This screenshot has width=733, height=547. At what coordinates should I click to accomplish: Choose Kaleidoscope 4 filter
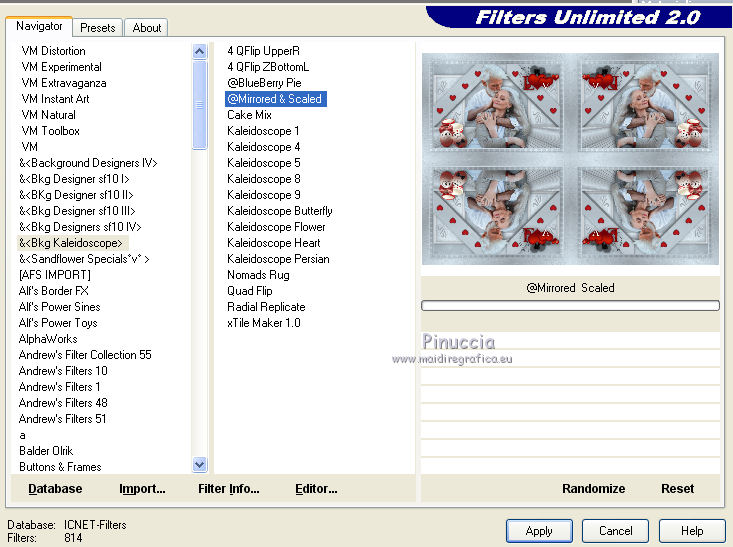tap(264, 147)
